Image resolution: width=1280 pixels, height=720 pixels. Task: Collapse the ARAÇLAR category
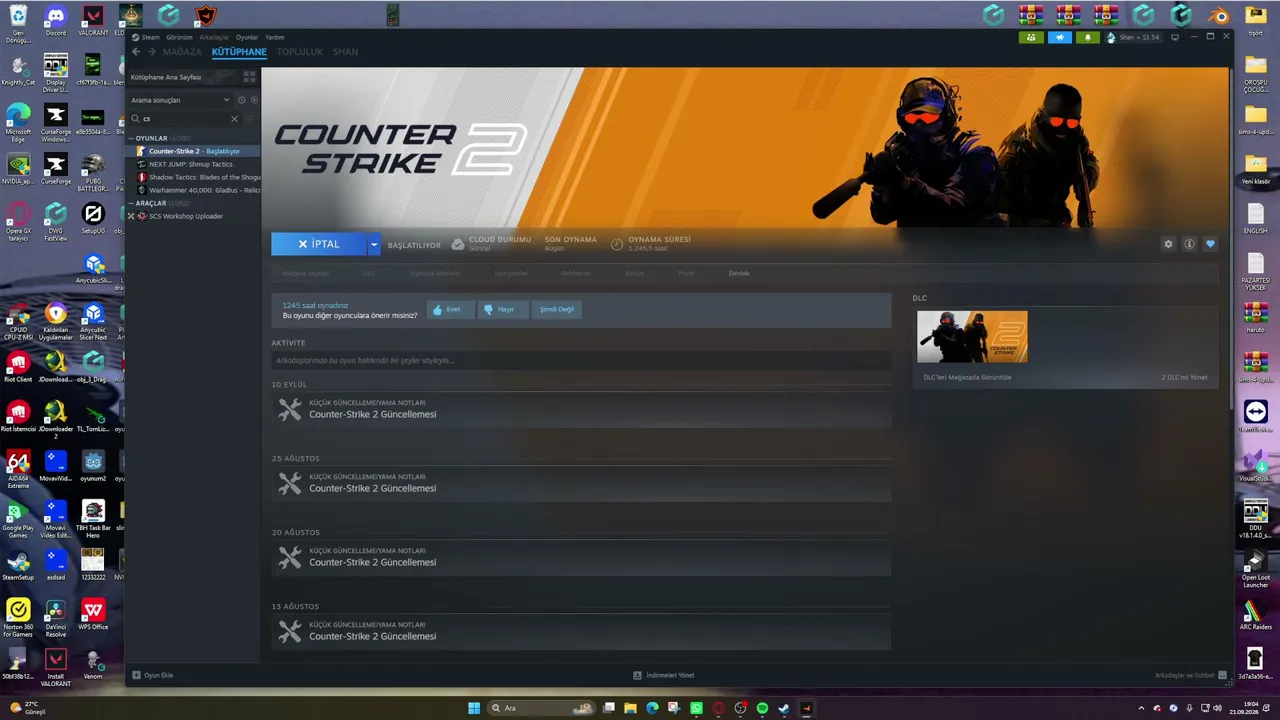click(x=131, y=203)
